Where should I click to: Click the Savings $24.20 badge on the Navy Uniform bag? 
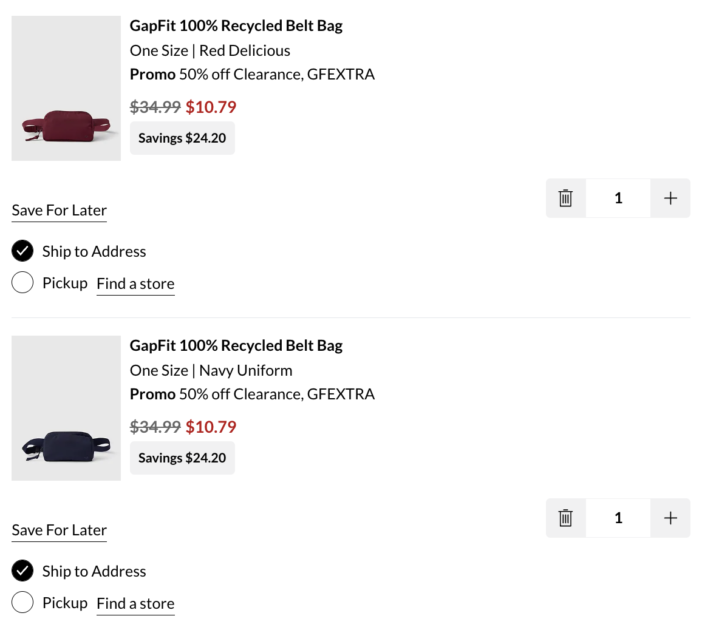(182, 458)
